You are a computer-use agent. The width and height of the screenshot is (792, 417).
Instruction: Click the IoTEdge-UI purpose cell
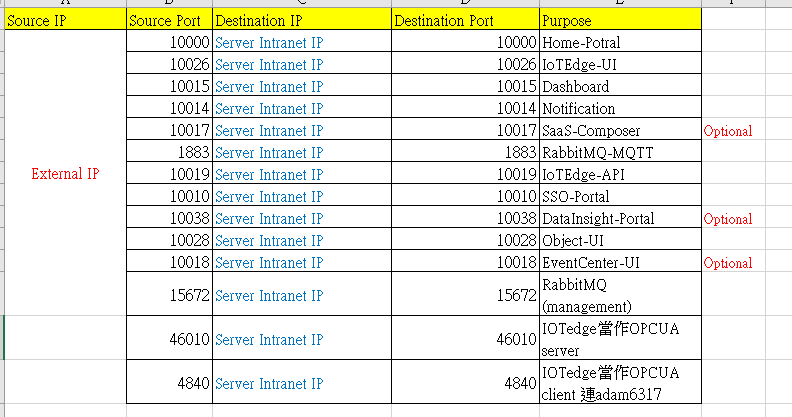pyautogui.click(x=620, y=65)
